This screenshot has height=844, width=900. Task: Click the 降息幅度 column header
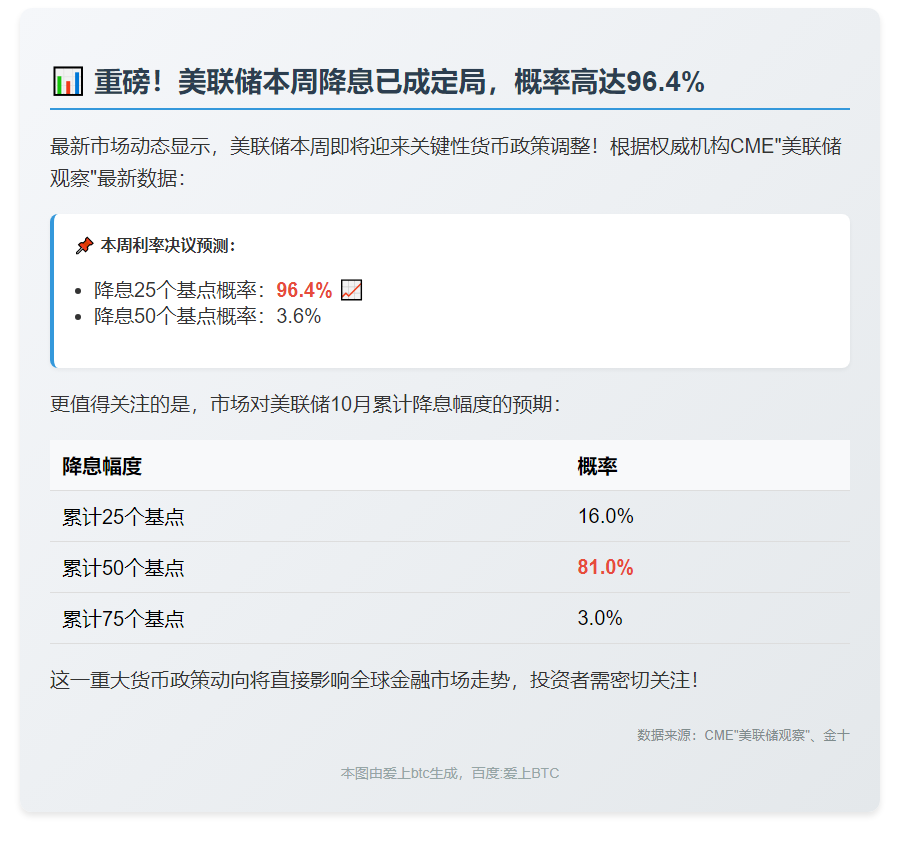[x=102, y=466]
